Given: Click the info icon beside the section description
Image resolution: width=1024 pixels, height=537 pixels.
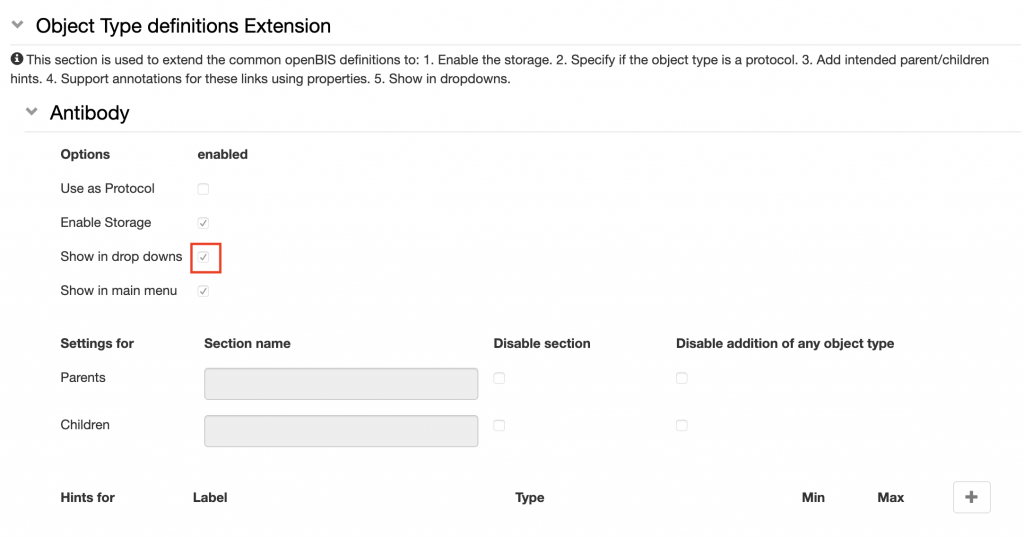Looking at the screenshot, I should [17, 59].
